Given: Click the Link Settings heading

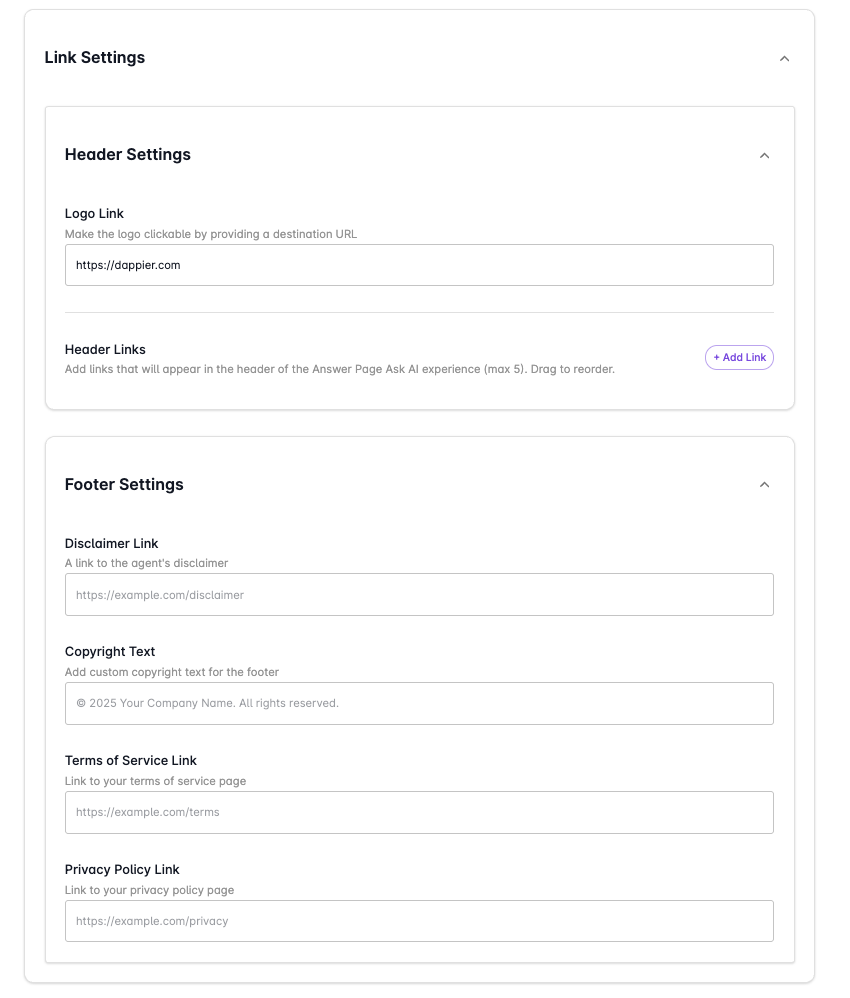Looking at the screenshot, I should click(95, 57).
